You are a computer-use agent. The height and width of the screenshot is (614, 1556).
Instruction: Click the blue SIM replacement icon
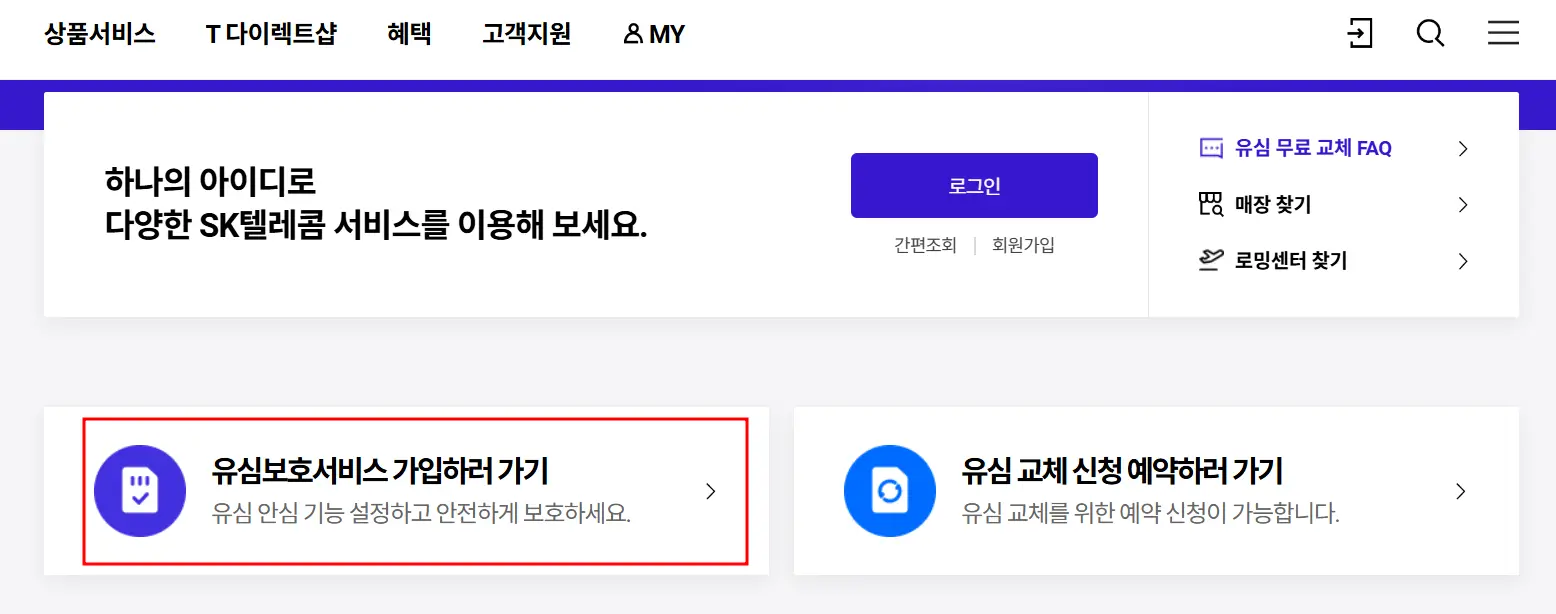tap(890, 490)
